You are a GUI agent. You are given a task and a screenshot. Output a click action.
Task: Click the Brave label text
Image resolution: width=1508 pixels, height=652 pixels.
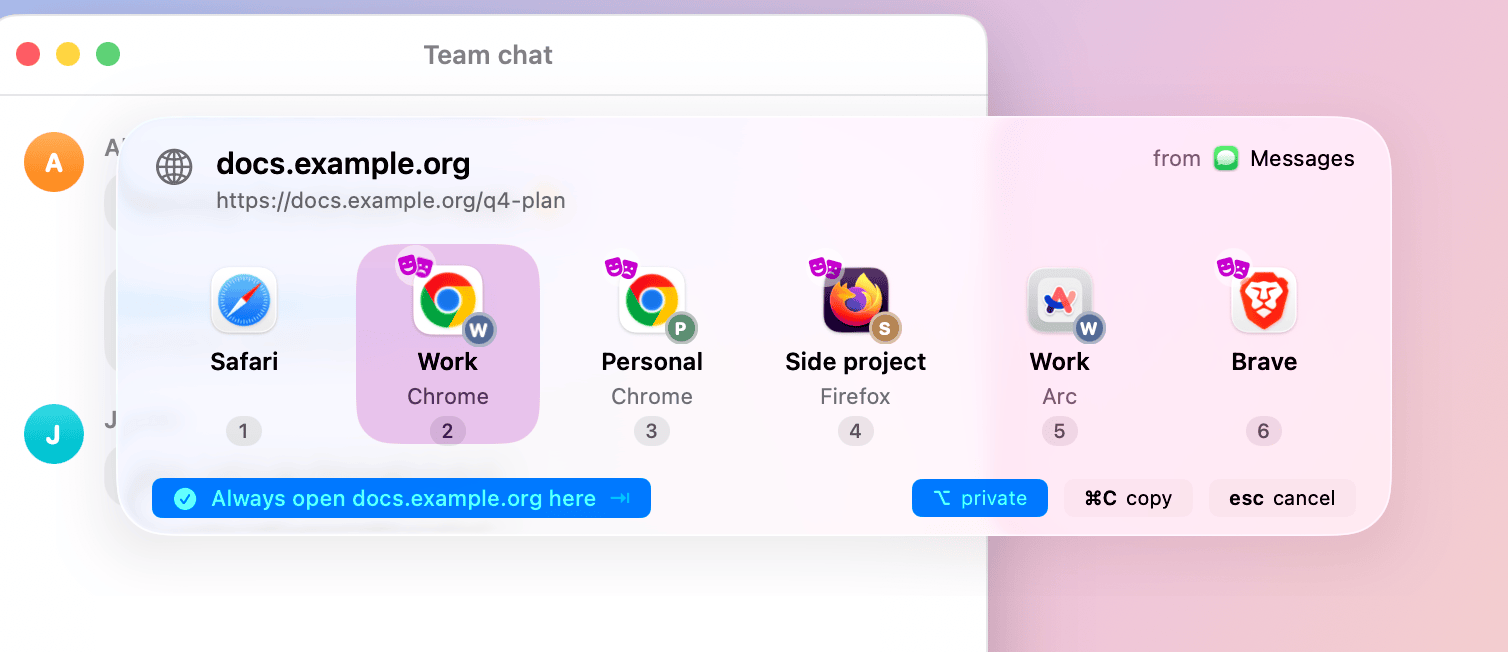(x=1264, y=362)
